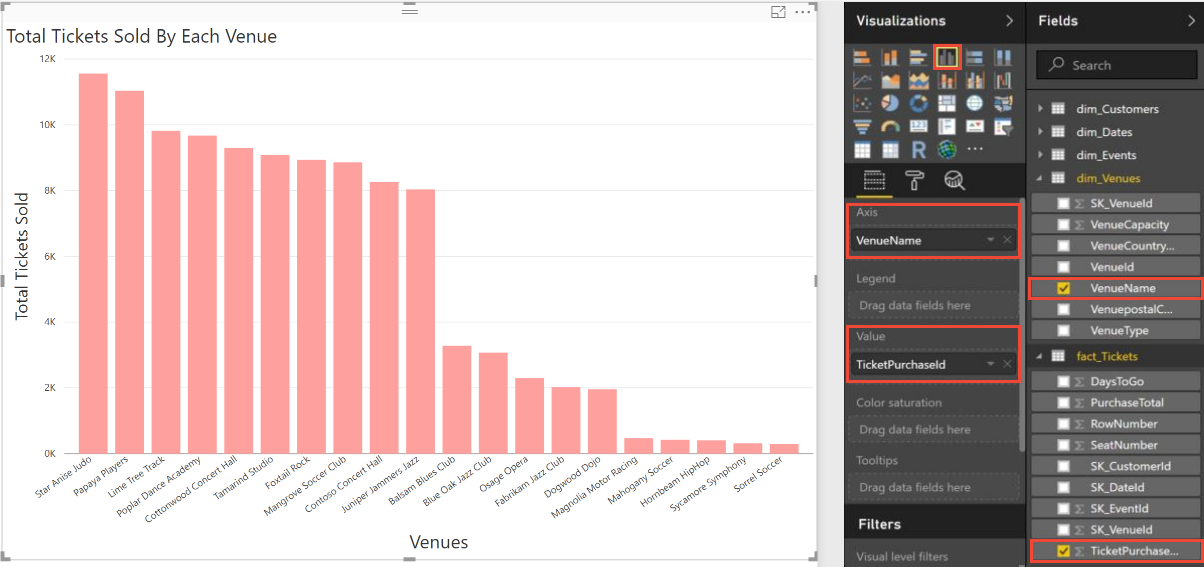
Task: Select the pie chart visualization
Action: (x=890, y=103)
